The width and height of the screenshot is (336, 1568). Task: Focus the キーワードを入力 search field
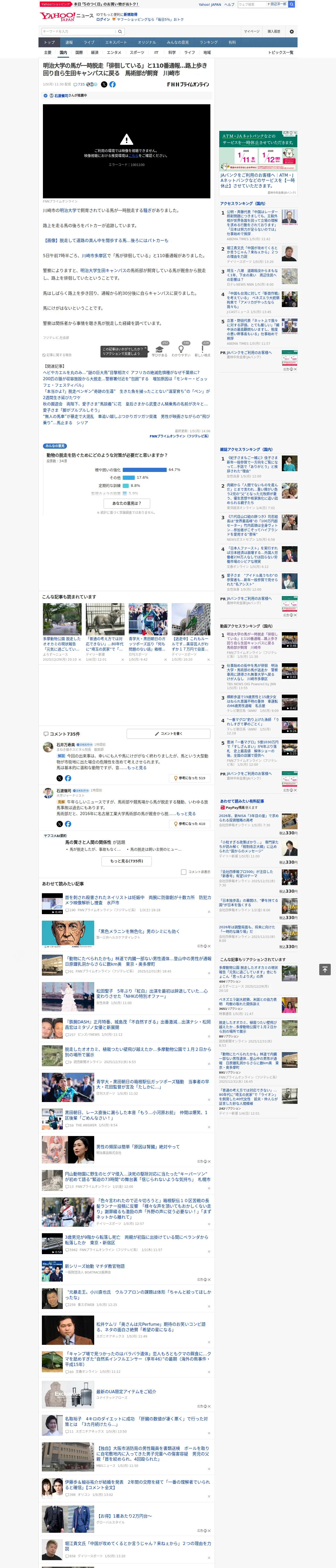[x=79, y=31]
